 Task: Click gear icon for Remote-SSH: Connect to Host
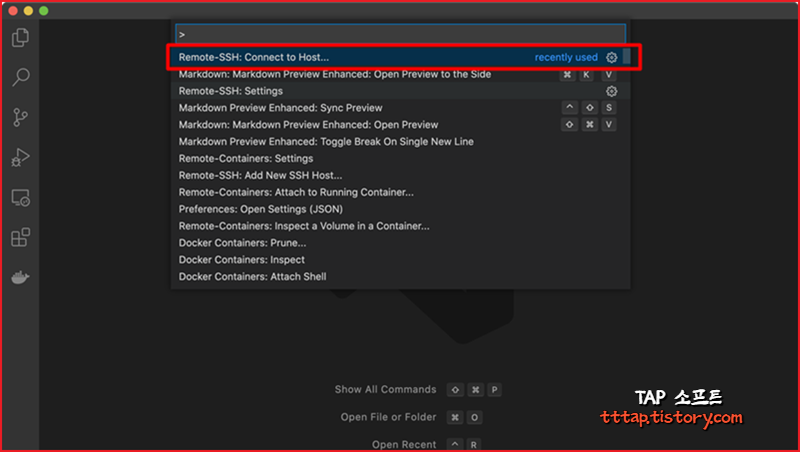[x=611, y=57]
